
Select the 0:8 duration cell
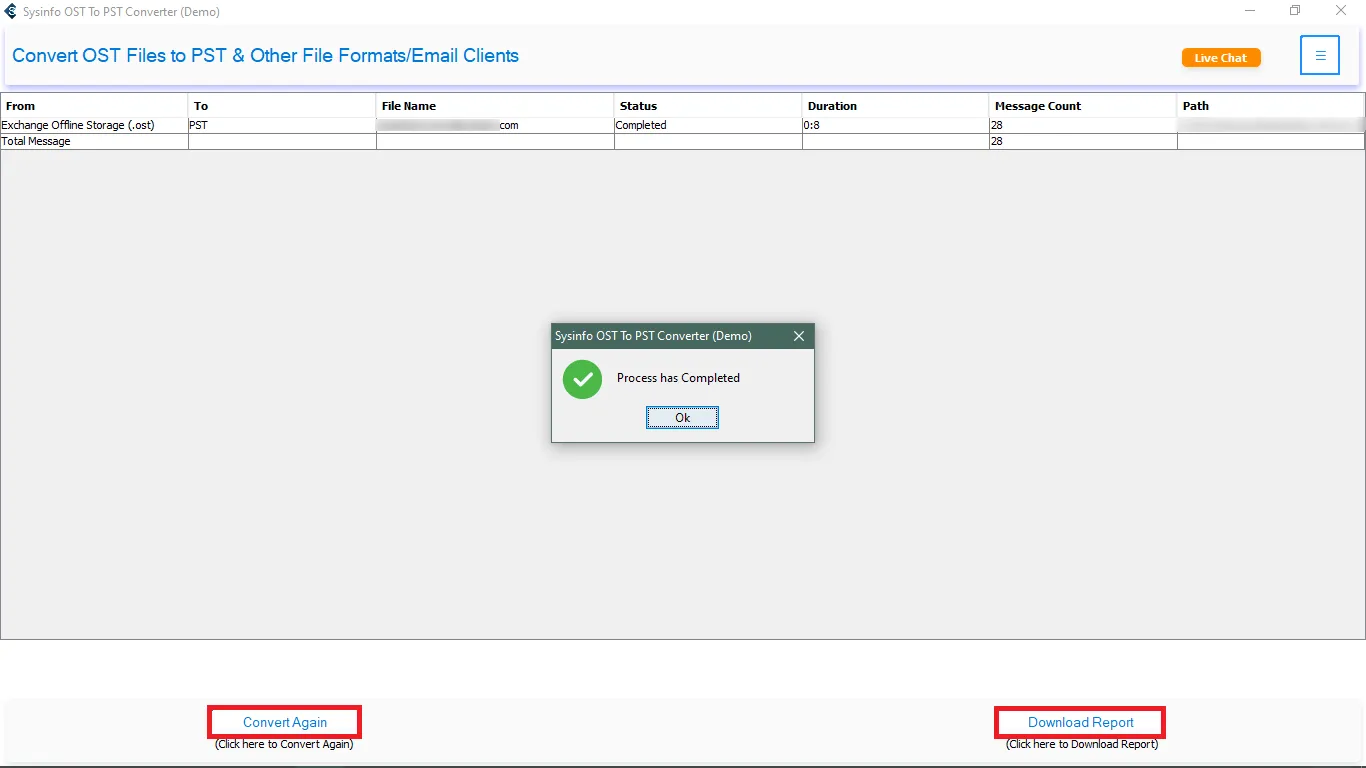(x=895, y=126)
